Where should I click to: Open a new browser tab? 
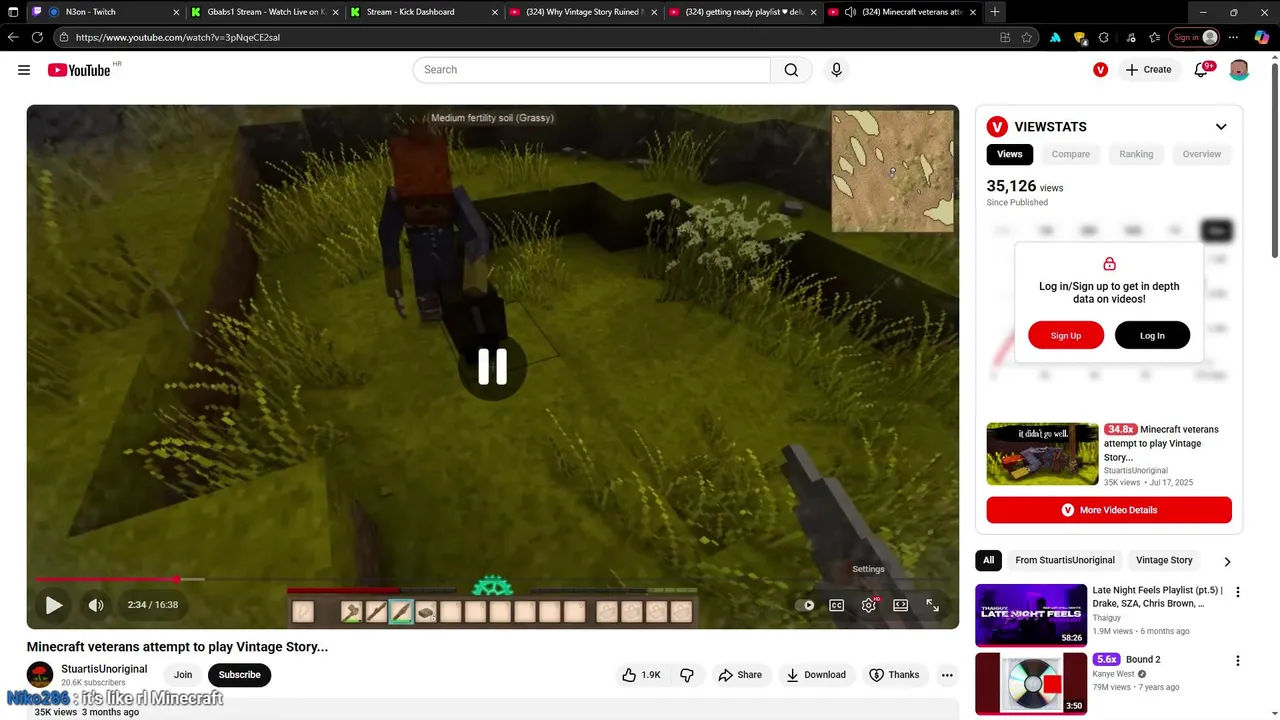click(x=995, y=12)
